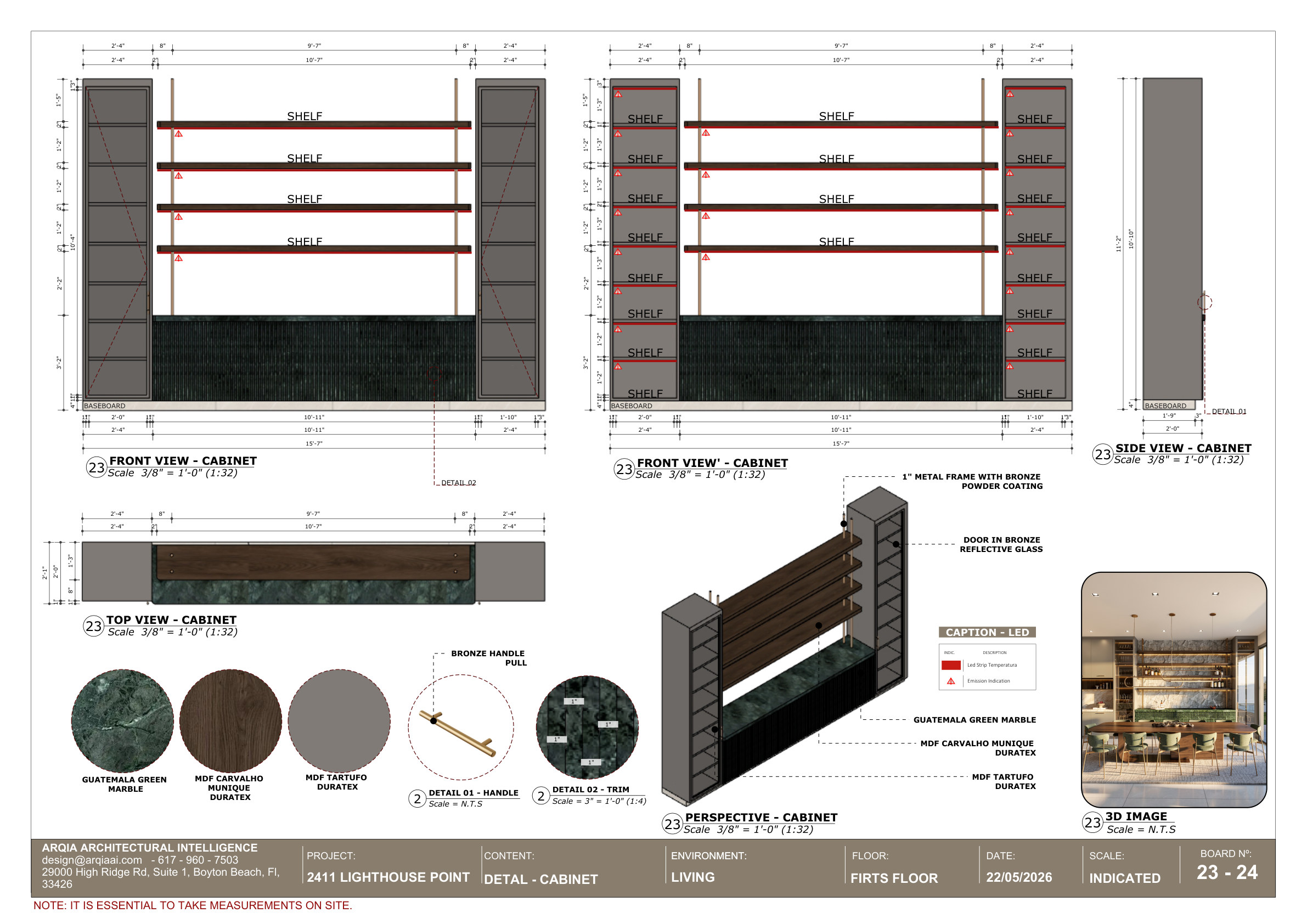1307x924 pixels.
Task: Open the 3D rendered dining room image
Action: coord(1174,690)
